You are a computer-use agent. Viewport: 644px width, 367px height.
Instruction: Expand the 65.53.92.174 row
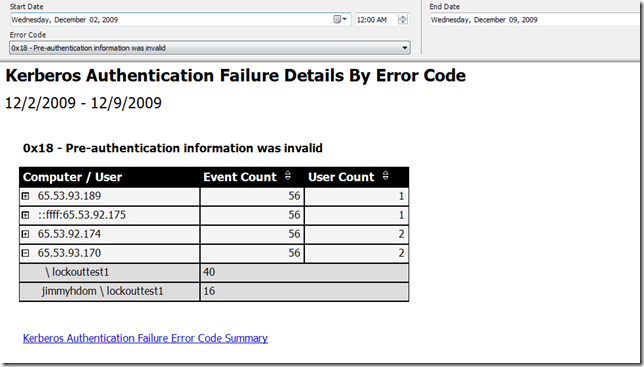pyautogui.click(x=25, y=234)
